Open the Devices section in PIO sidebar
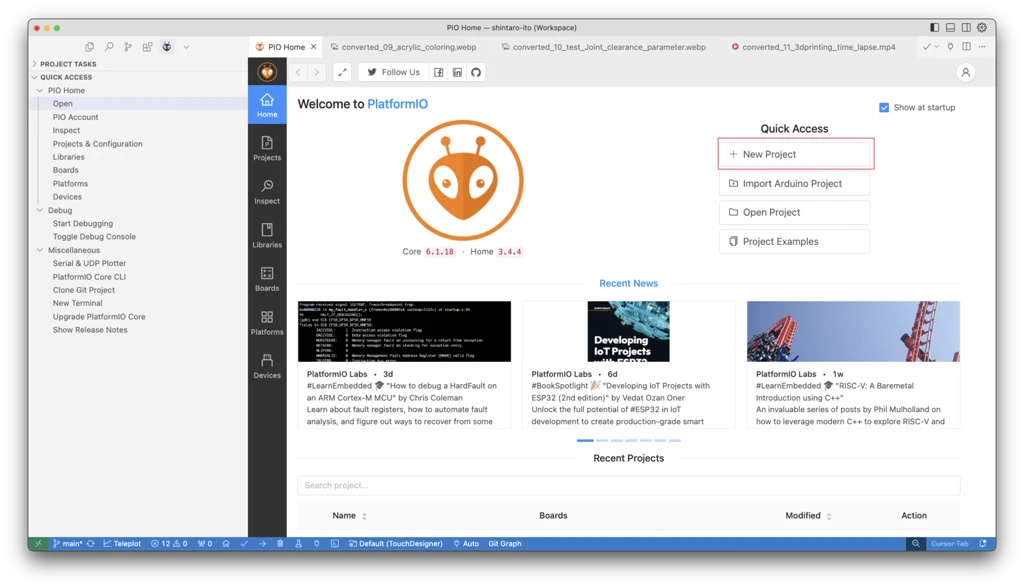The width and height of the screenshot is (1024, 588). [267, 366]
